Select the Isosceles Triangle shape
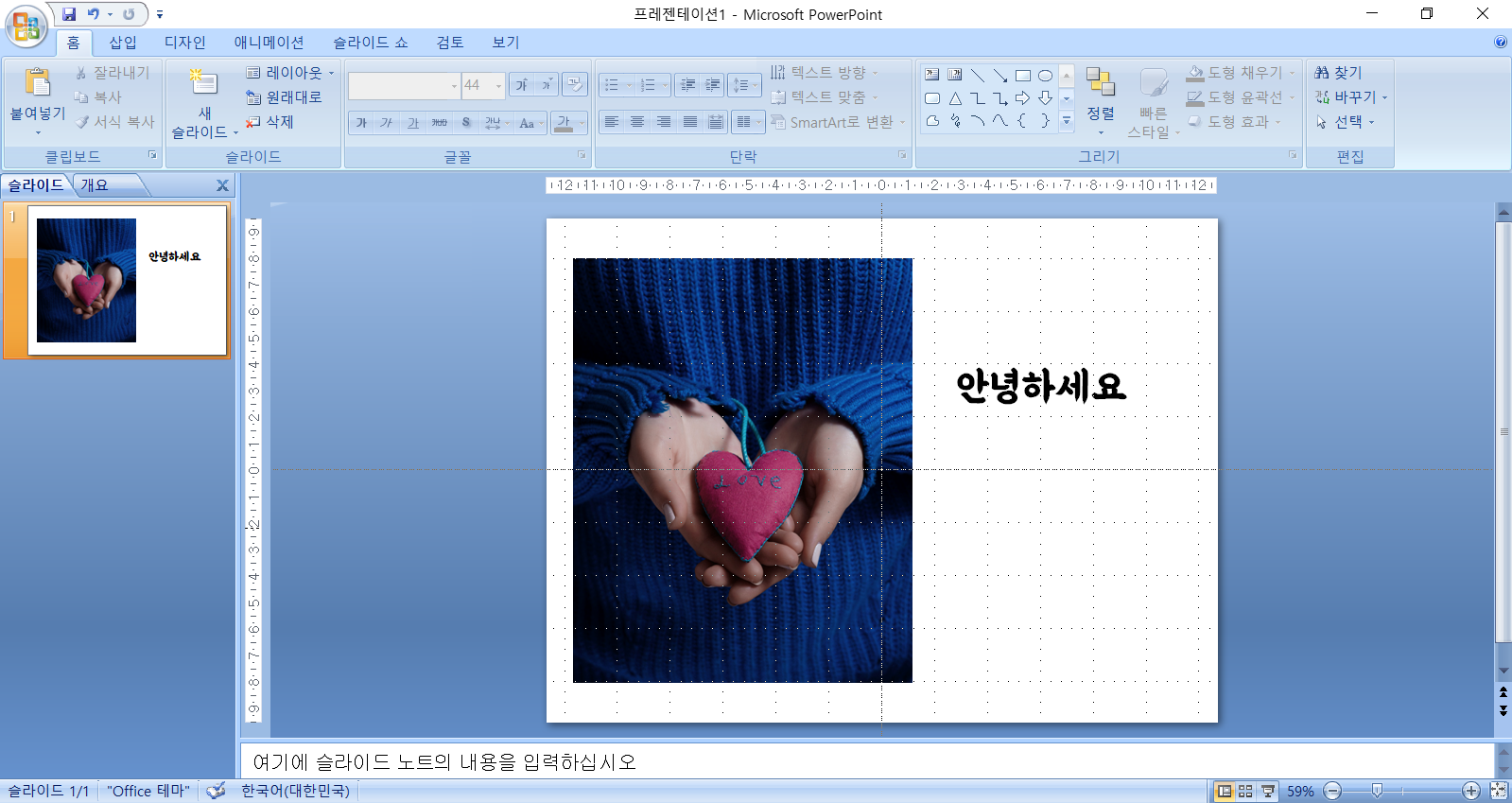The width and height of the screenshot is (1512, 803). (x=955, y=98)
